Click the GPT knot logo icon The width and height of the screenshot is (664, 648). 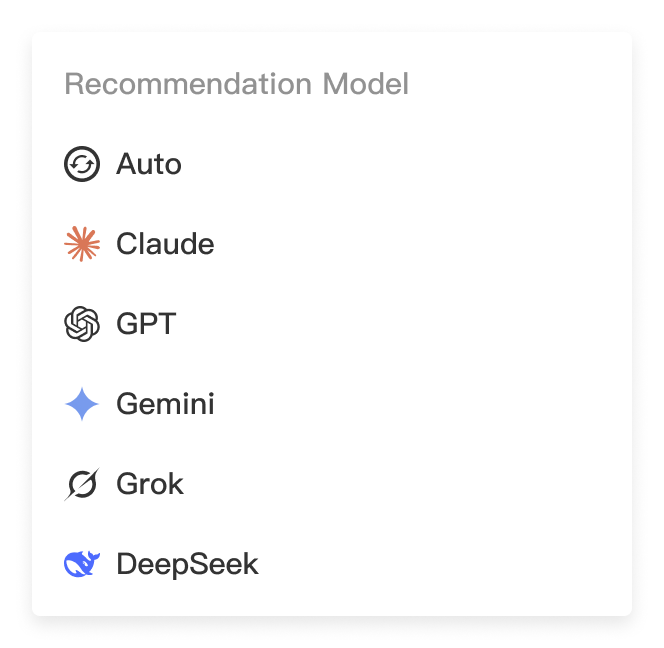pos(82,324)
